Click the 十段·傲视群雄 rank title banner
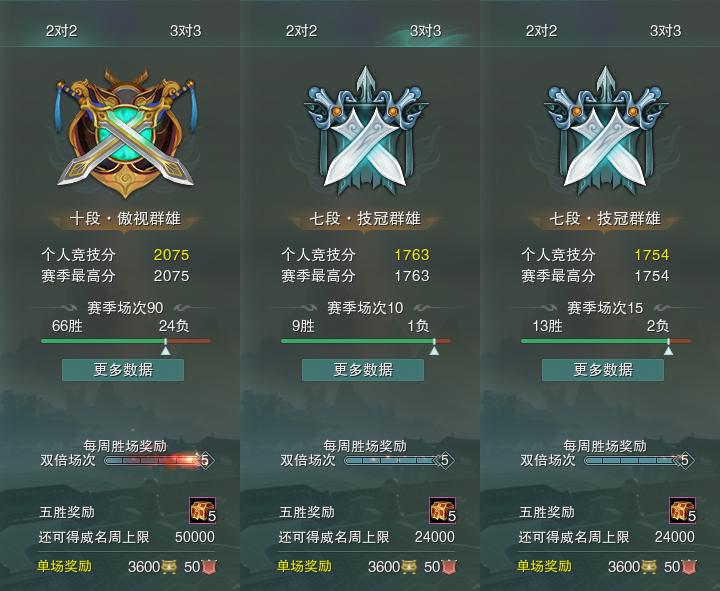Image resolution: width=720 pixels, height=591 pixels. [125, 219]
